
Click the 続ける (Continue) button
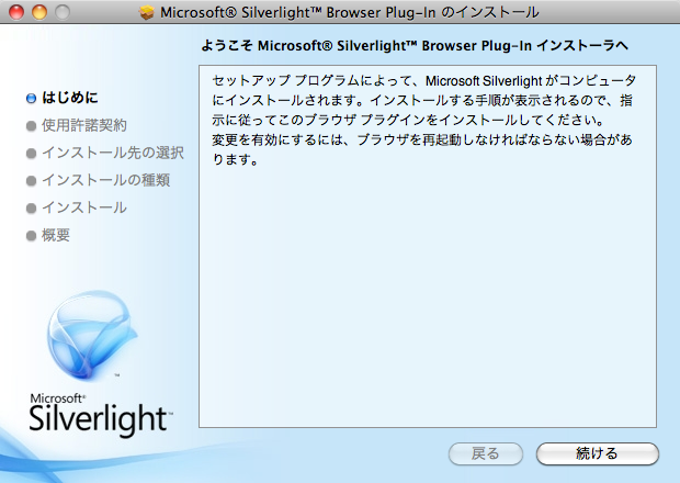pos(597,454)
